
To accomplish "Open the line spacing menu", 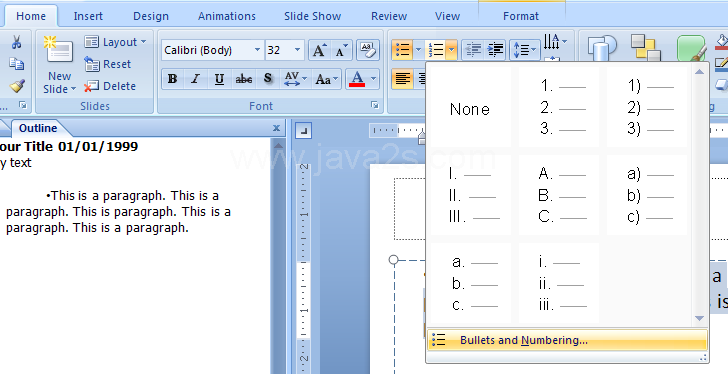I will 525,50.
